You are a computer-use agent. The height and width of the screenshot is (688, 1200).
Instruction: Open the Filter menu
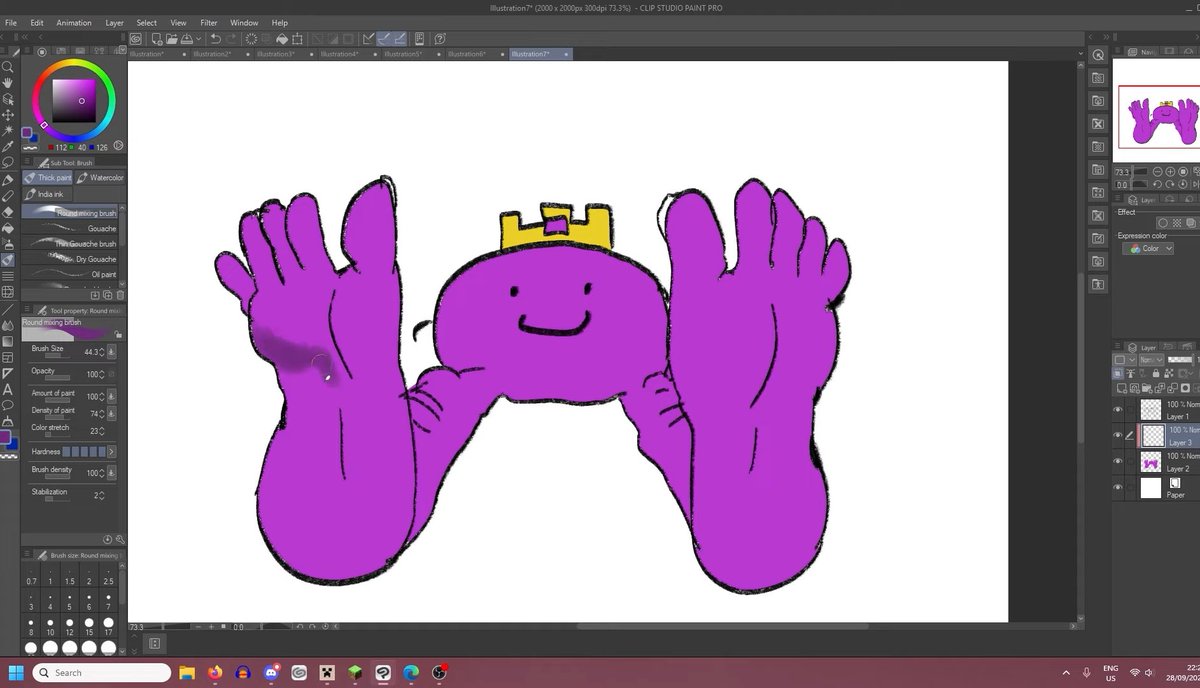pos(209,22)
